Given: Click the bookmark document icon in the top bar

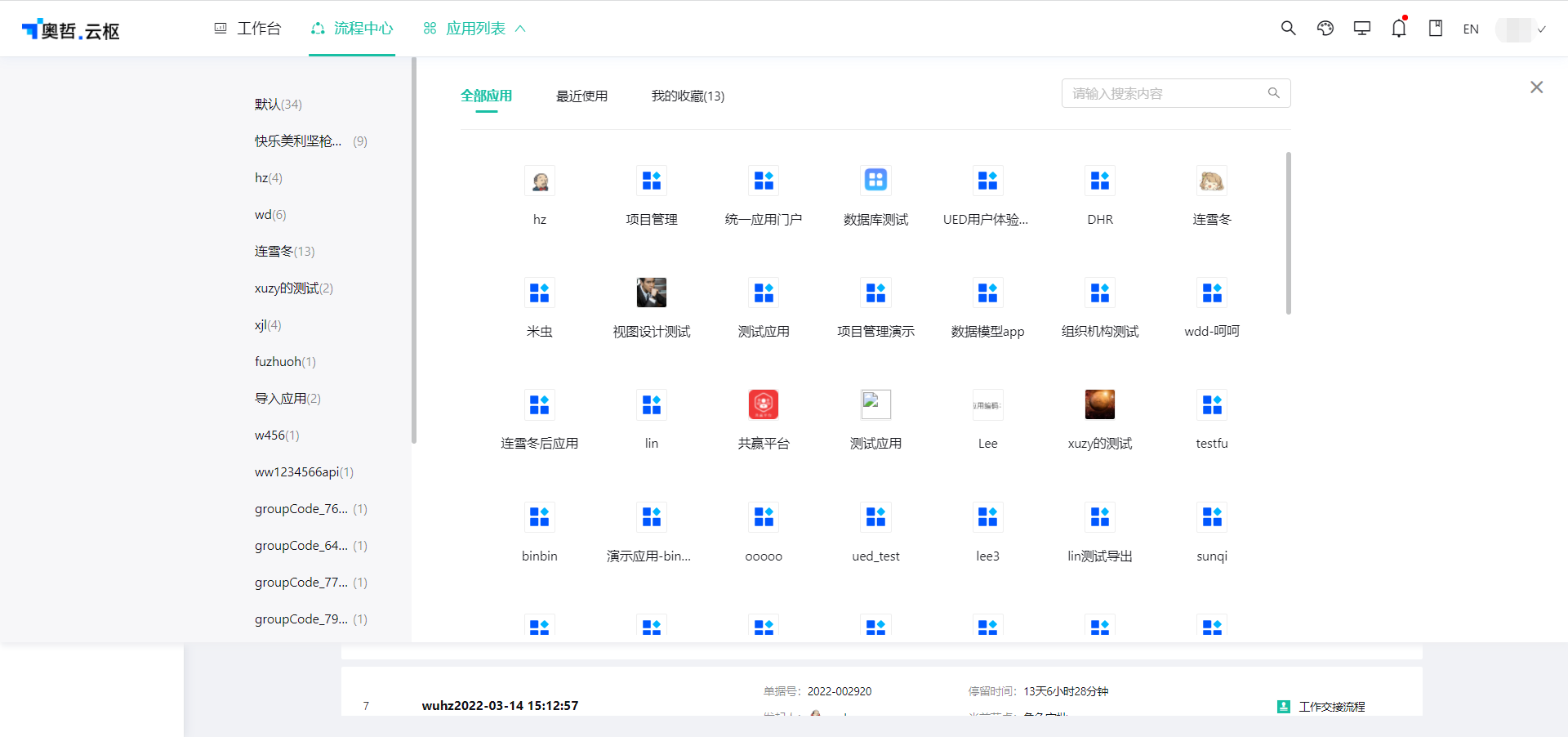Looking at the screenshot, I should tap(1436, 29).
